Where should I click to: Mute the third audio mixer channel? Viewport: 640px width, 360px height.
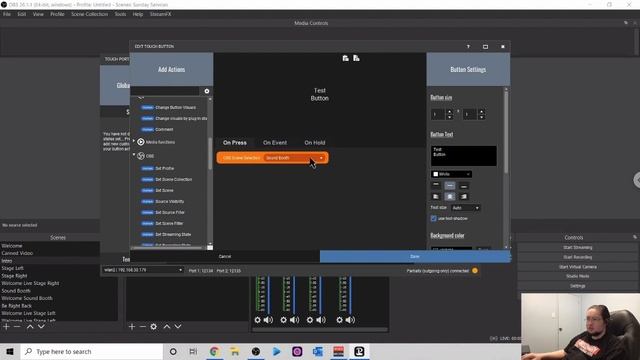tap(321, 320)
